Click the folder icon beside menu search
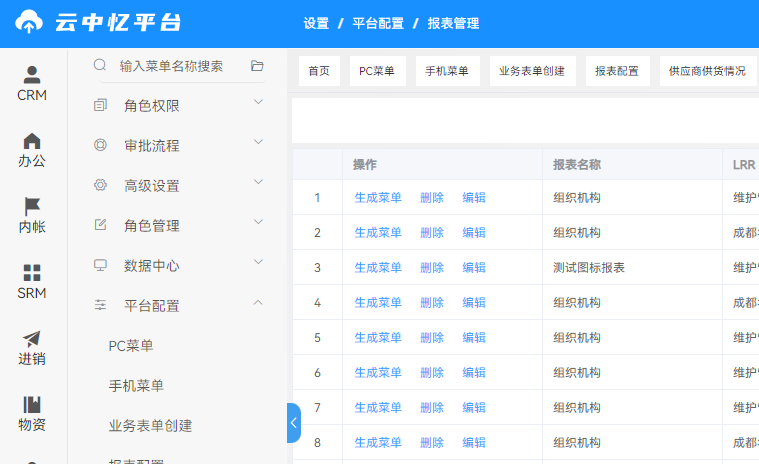759x464 pixels. click(x=257, y=66)
